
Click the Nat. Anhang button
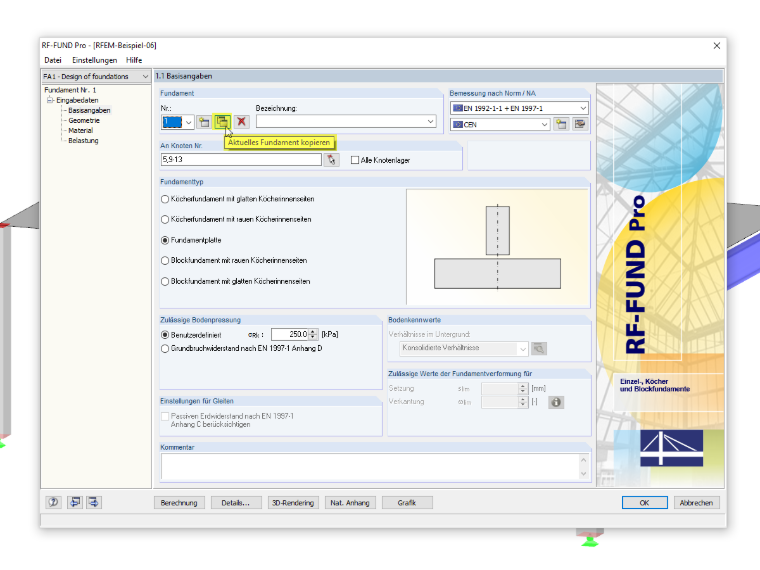pyautogui.click(x=350, y=503)
